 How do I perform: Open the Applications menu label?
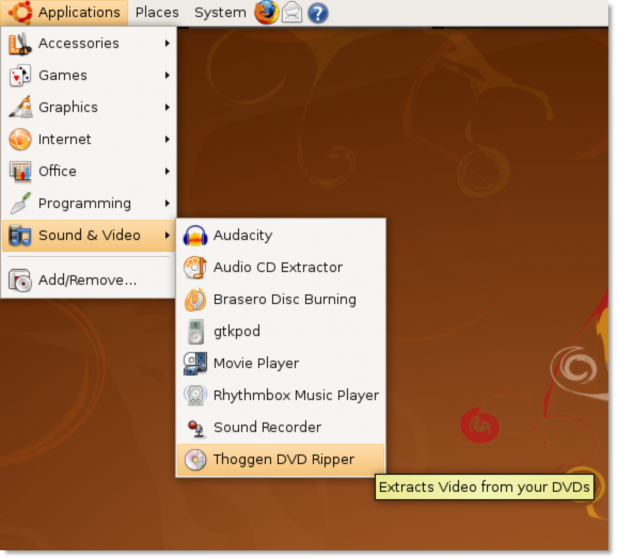click(x=79, y=13)
